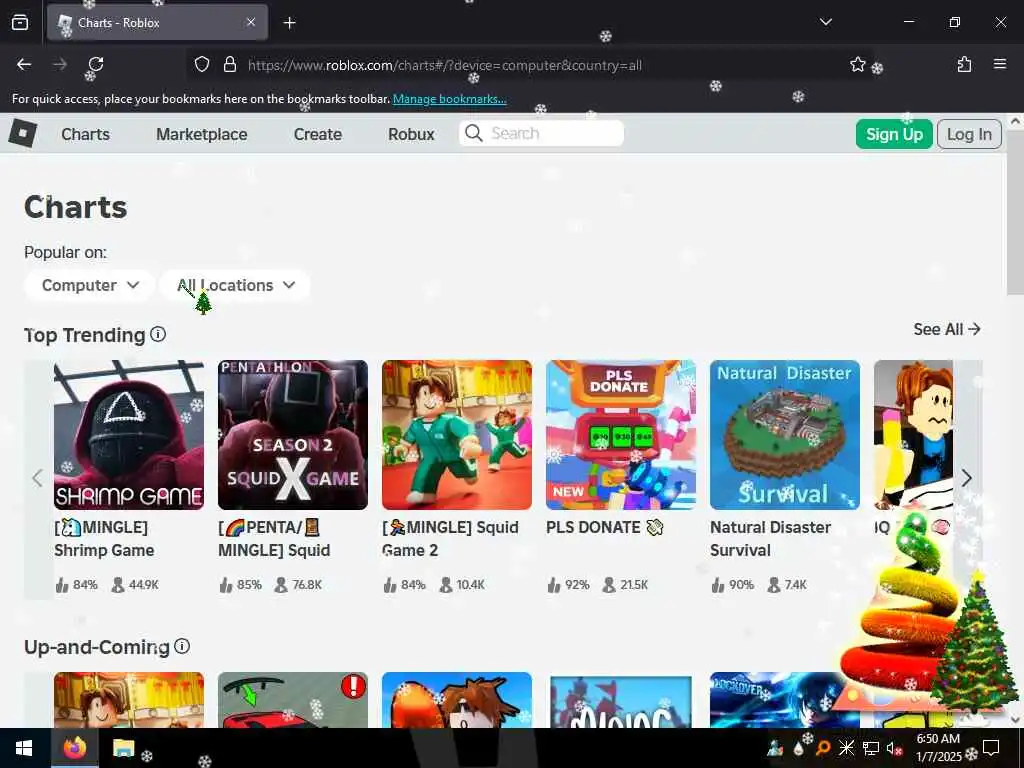The width and height of the screenshot is (1024, 768).
Task: Open the Natural Disaster Survival title link
Action: (x=771, y=539)
